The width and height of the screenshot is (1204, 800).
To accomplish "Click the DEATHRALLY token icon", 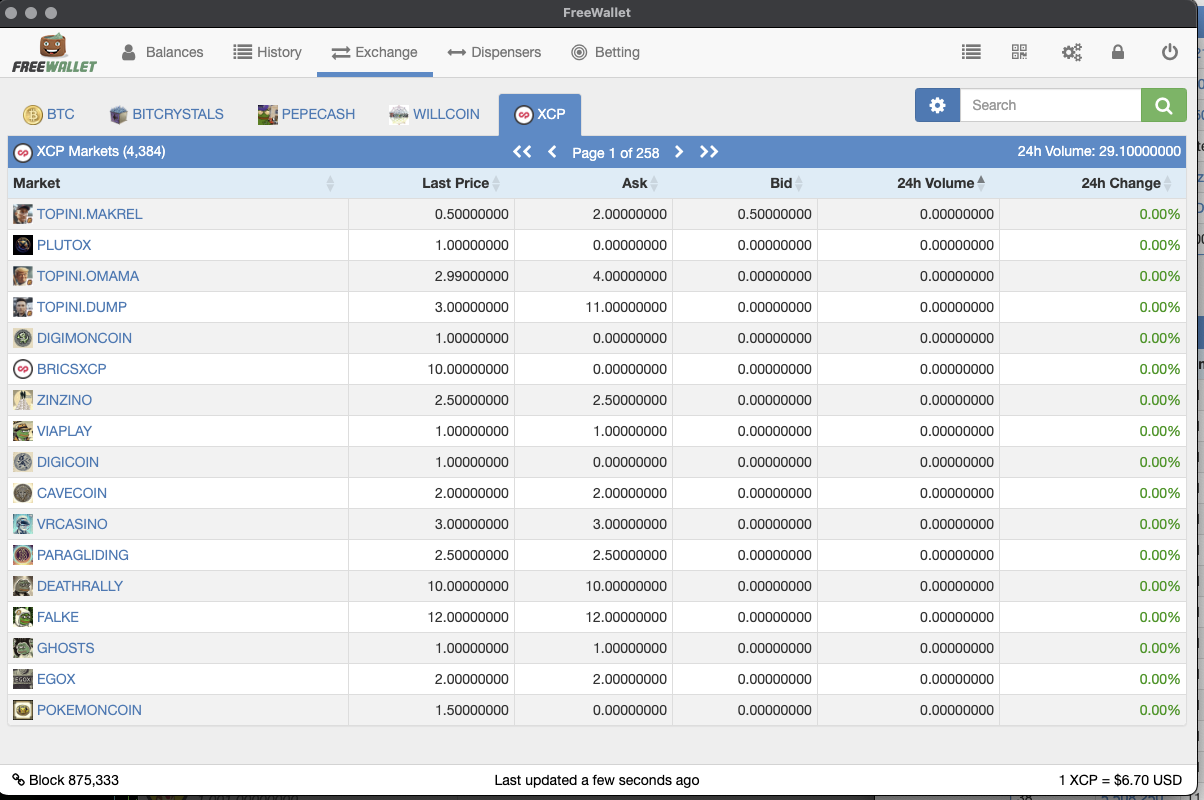I will [x=23, y=586].
